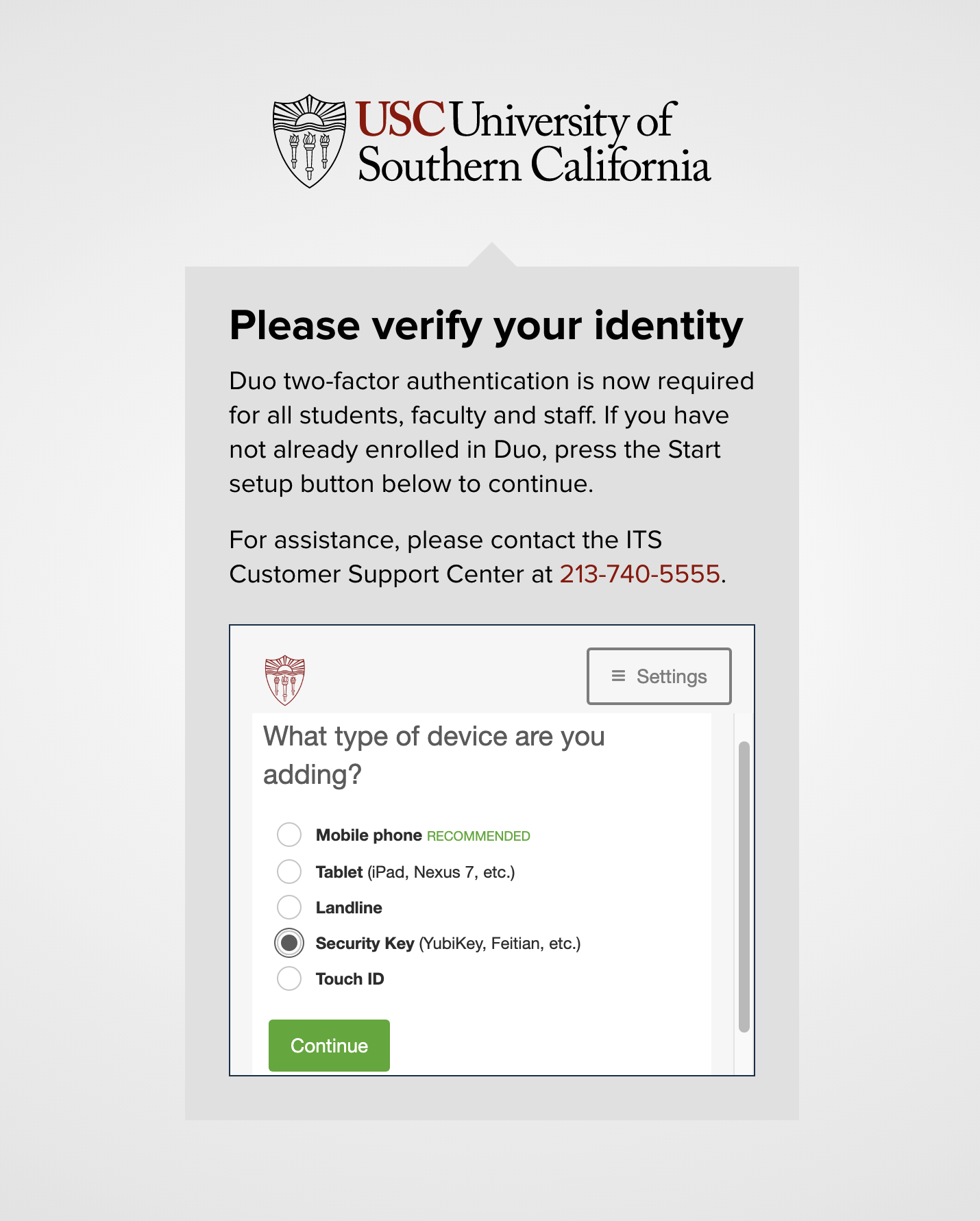Toggle the Security Key radio button
Screen dimensions: 980x1221
[x=289, y=943]
